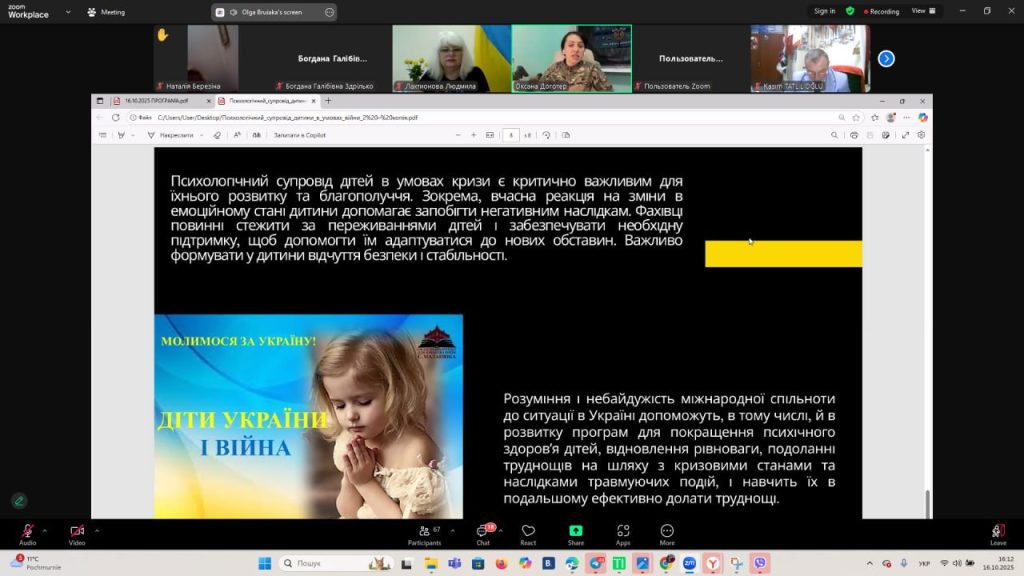The image size is (1024, 576).
Task: Click Leave meeting button
Action: tap(997, 532)
